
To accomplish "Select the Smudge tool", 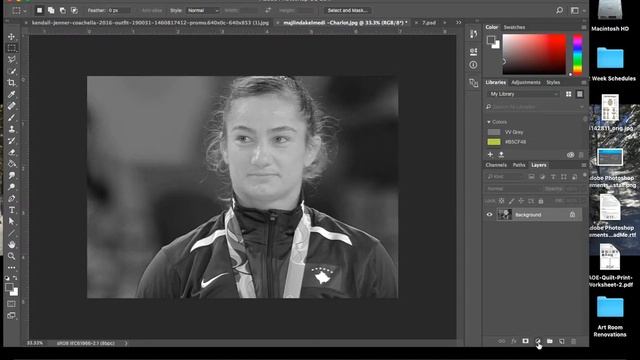I will pos(11,176).
